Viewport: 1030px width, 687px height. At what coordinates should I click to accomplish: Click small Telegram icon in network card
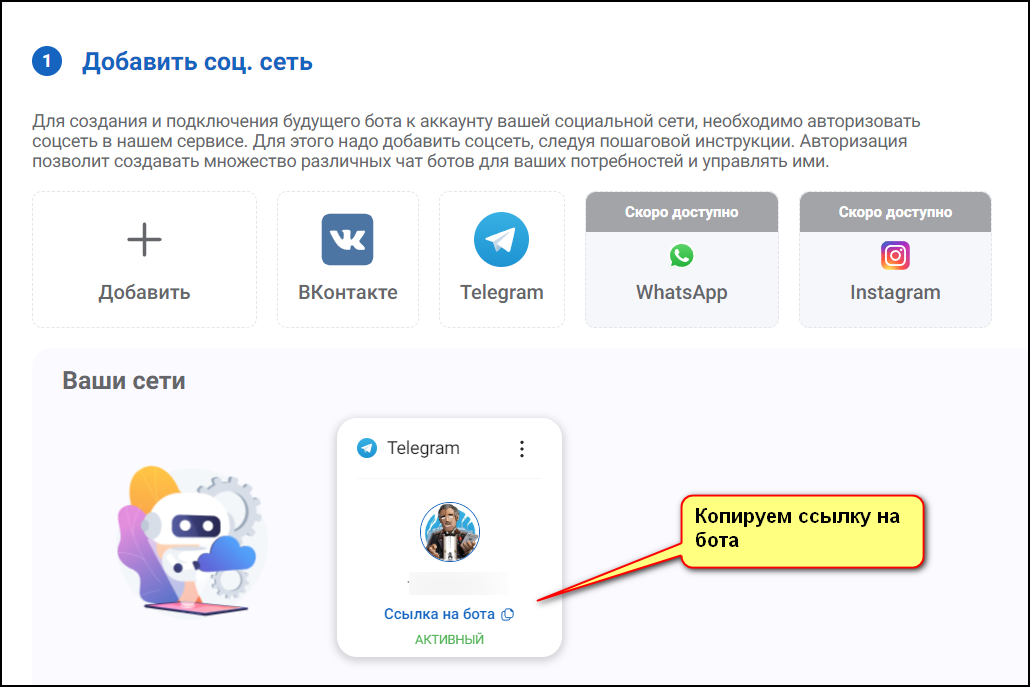point(367,448)
